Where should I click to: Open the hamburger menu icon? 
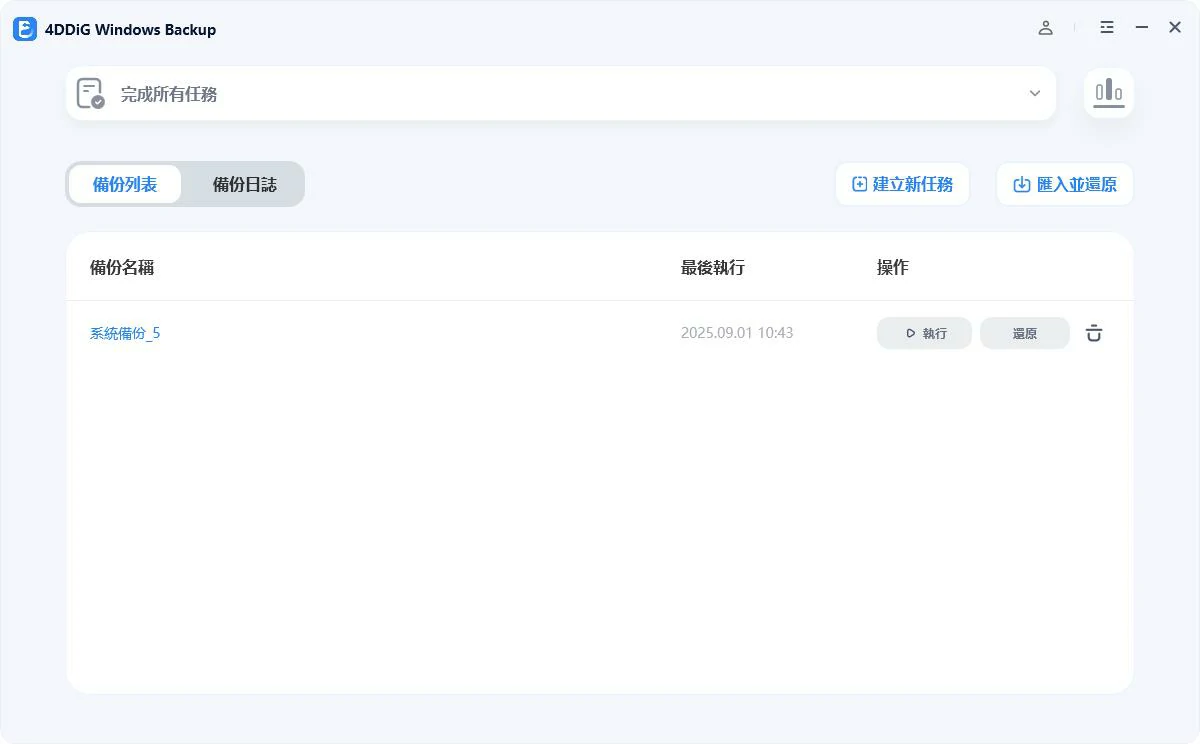pos(1107,28)
